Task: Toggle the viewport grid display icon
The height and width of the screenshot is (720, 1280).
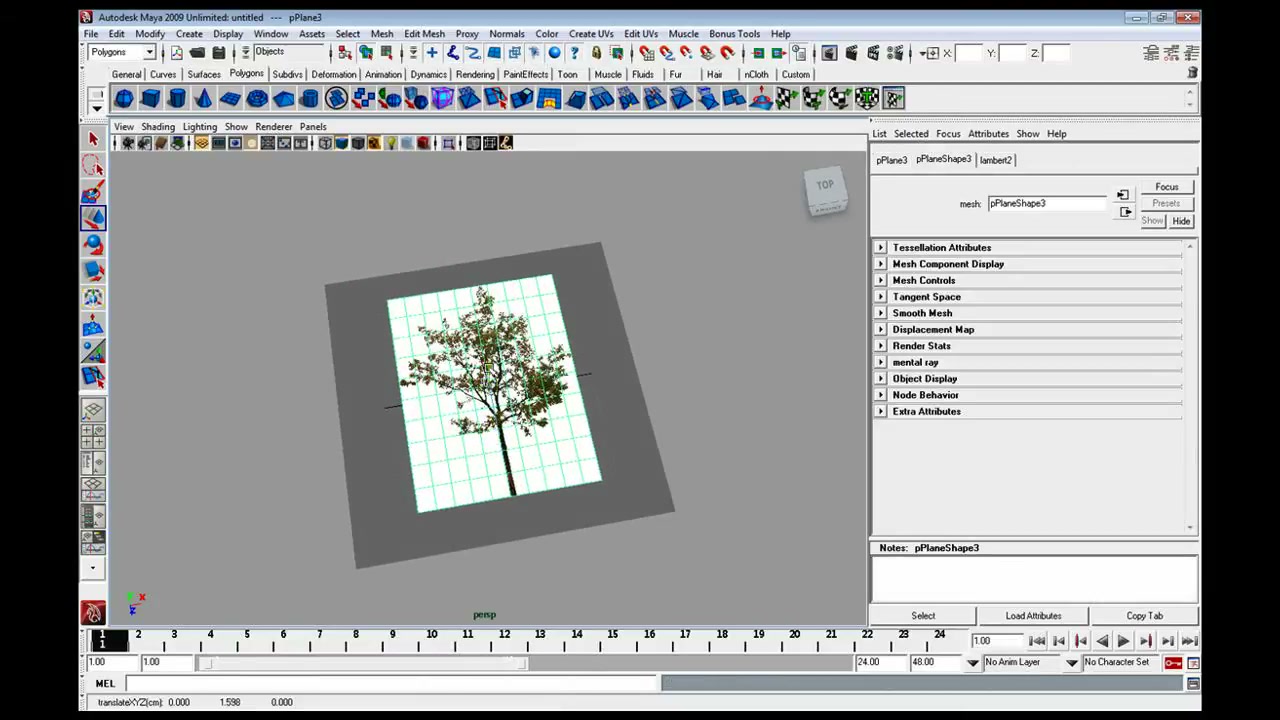Action: click(201, 144)
